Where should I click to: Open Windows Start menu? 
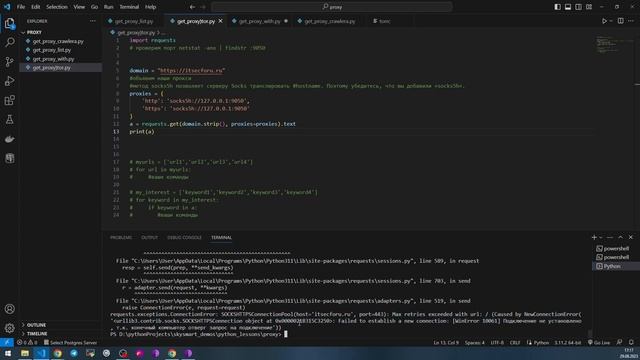[8, 353]
